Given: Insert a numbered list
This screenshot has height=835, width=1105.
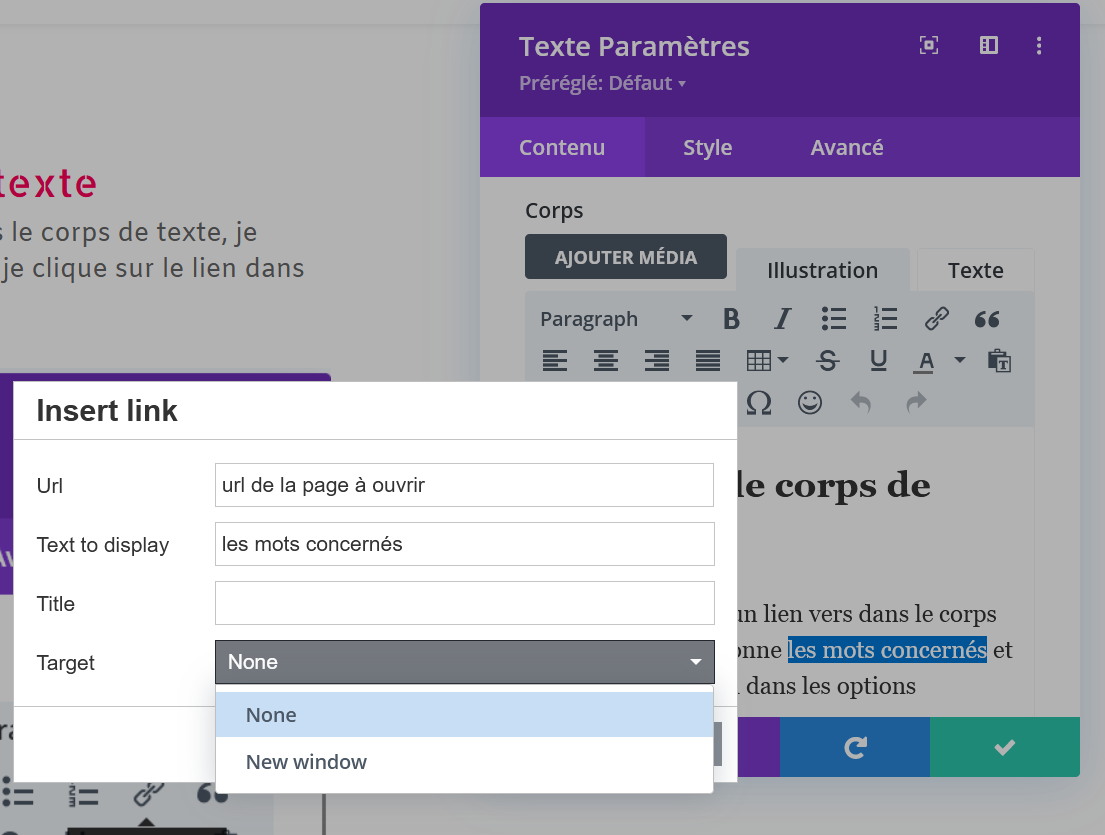Looking at the screenshot, I should [885, 319].
